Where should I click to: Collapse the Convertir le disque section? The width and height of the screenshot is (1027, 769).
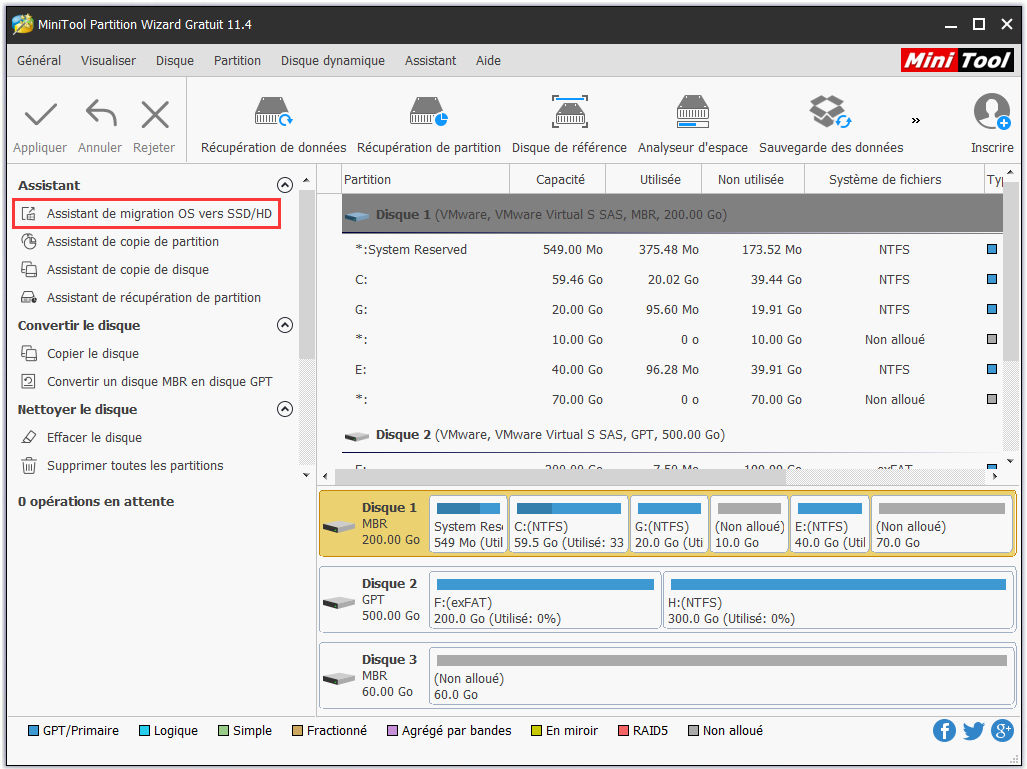click(285, 326)
